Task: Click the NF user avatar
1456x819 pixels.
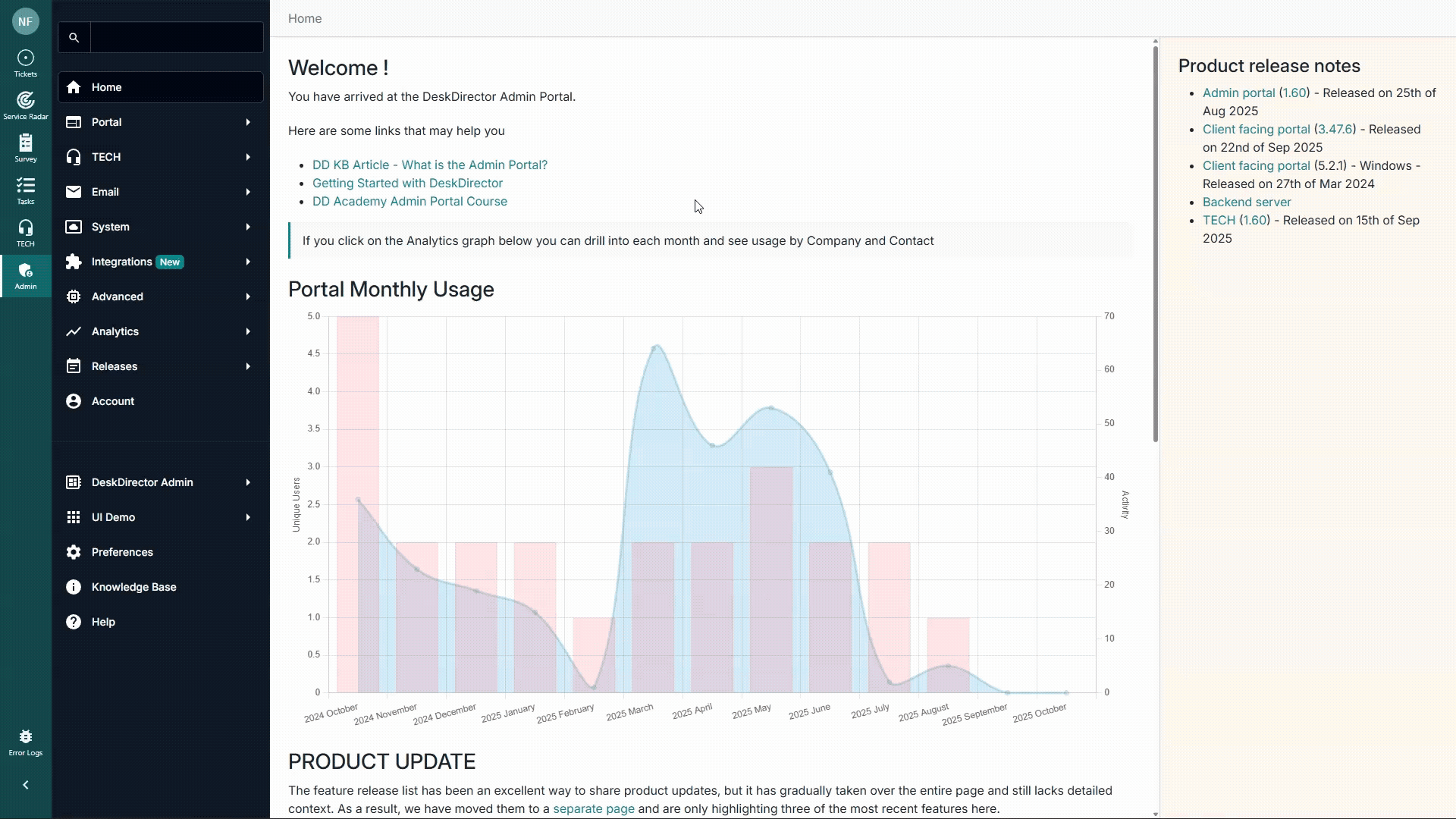Action: 25,22
